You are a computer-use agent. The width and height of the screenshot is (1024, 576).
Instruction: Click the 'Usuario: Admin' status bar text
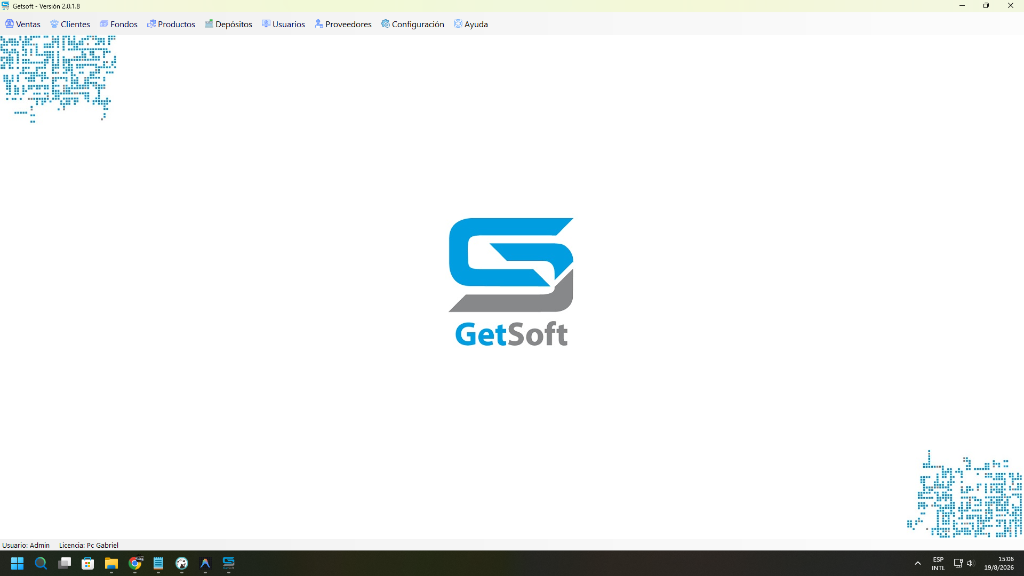(26, 545)
